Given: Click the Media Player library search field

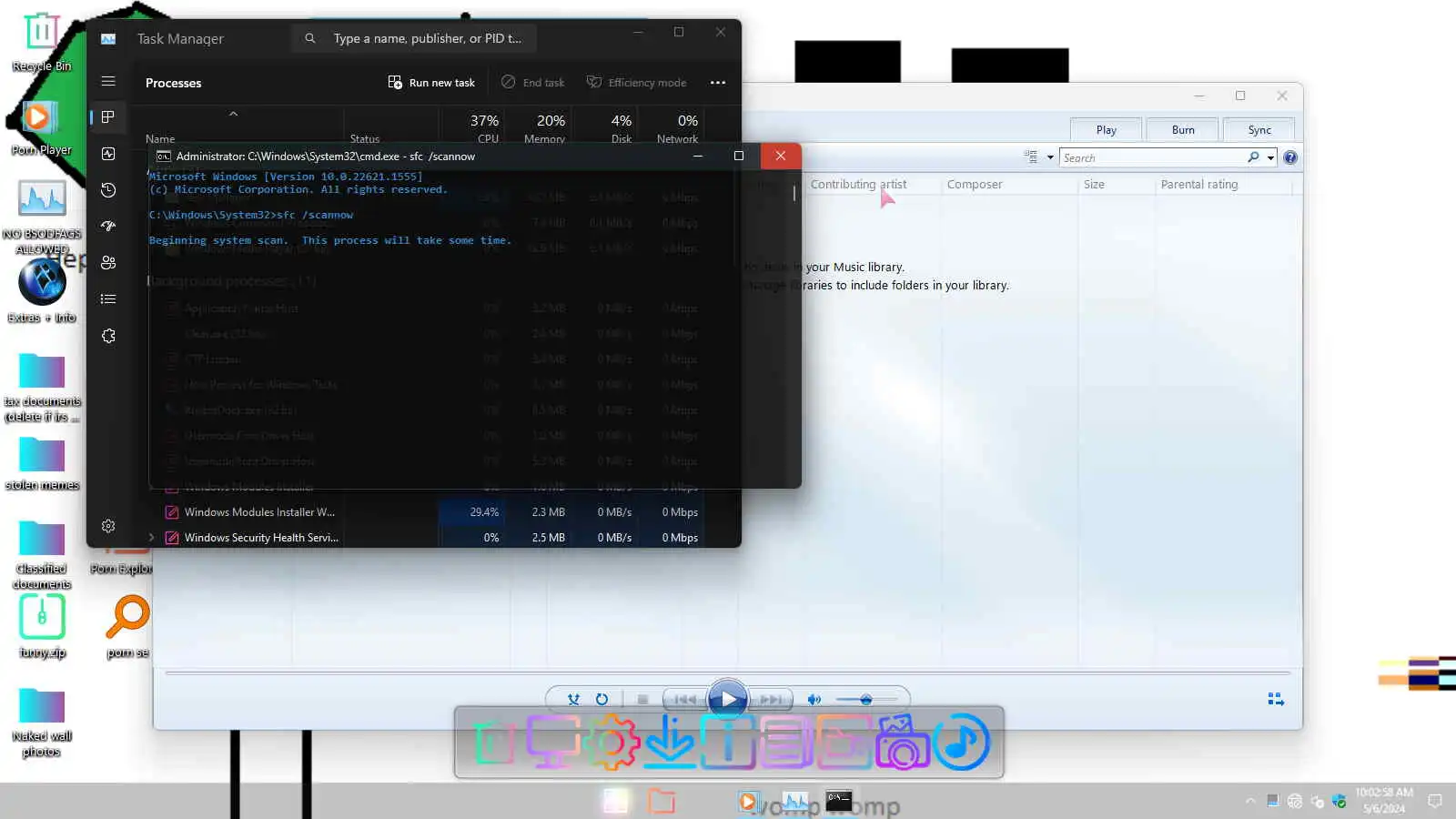Looking at the screenshot, I should (1154, 157).
